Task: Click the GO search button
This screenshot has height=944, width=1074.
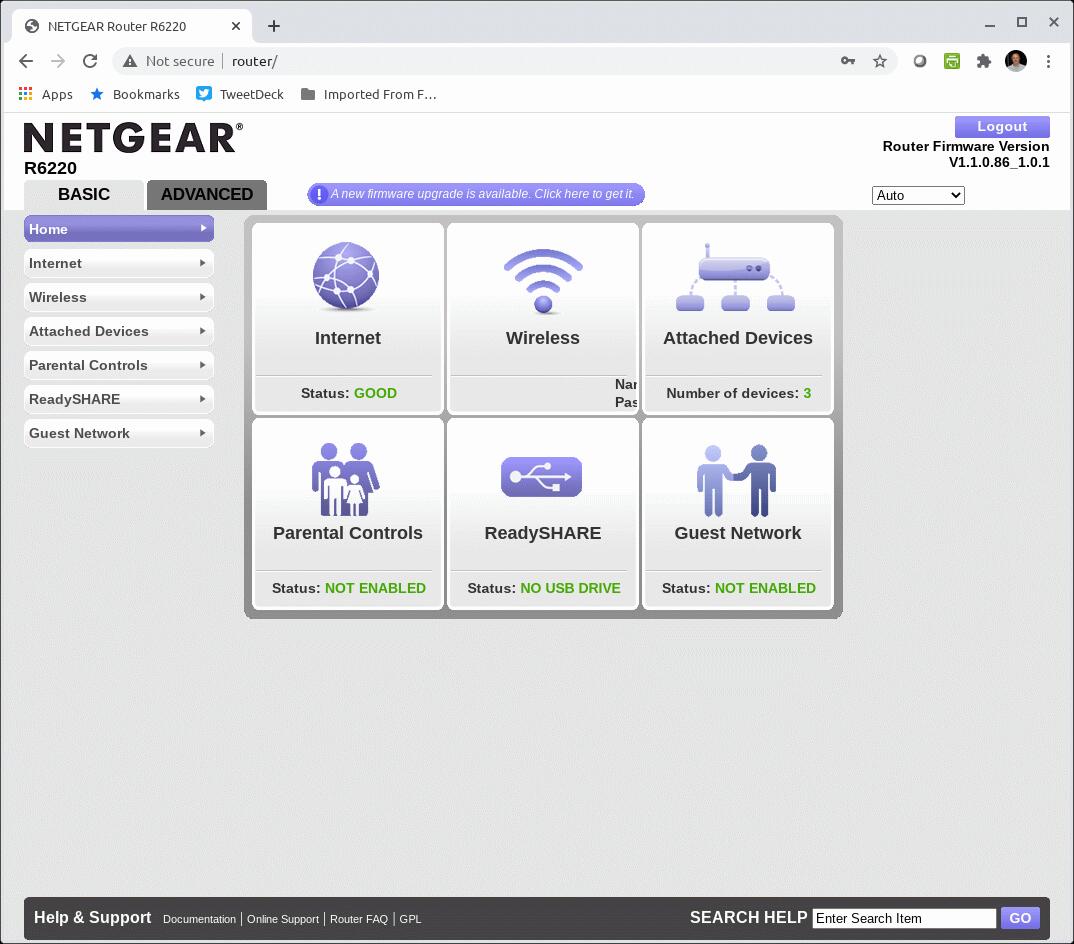Action: (1020, 918)
